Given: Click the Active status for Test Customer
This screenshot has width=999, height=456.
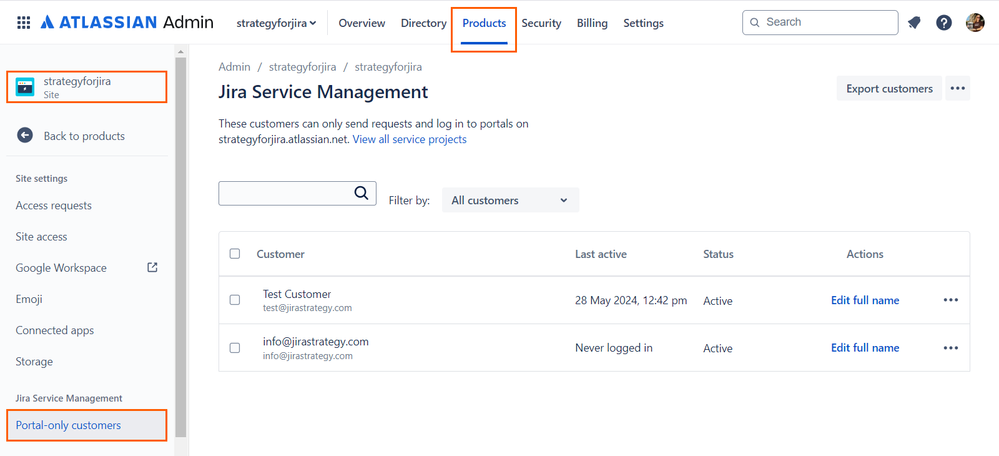Looking at the screenshot, I should [718, 301].
